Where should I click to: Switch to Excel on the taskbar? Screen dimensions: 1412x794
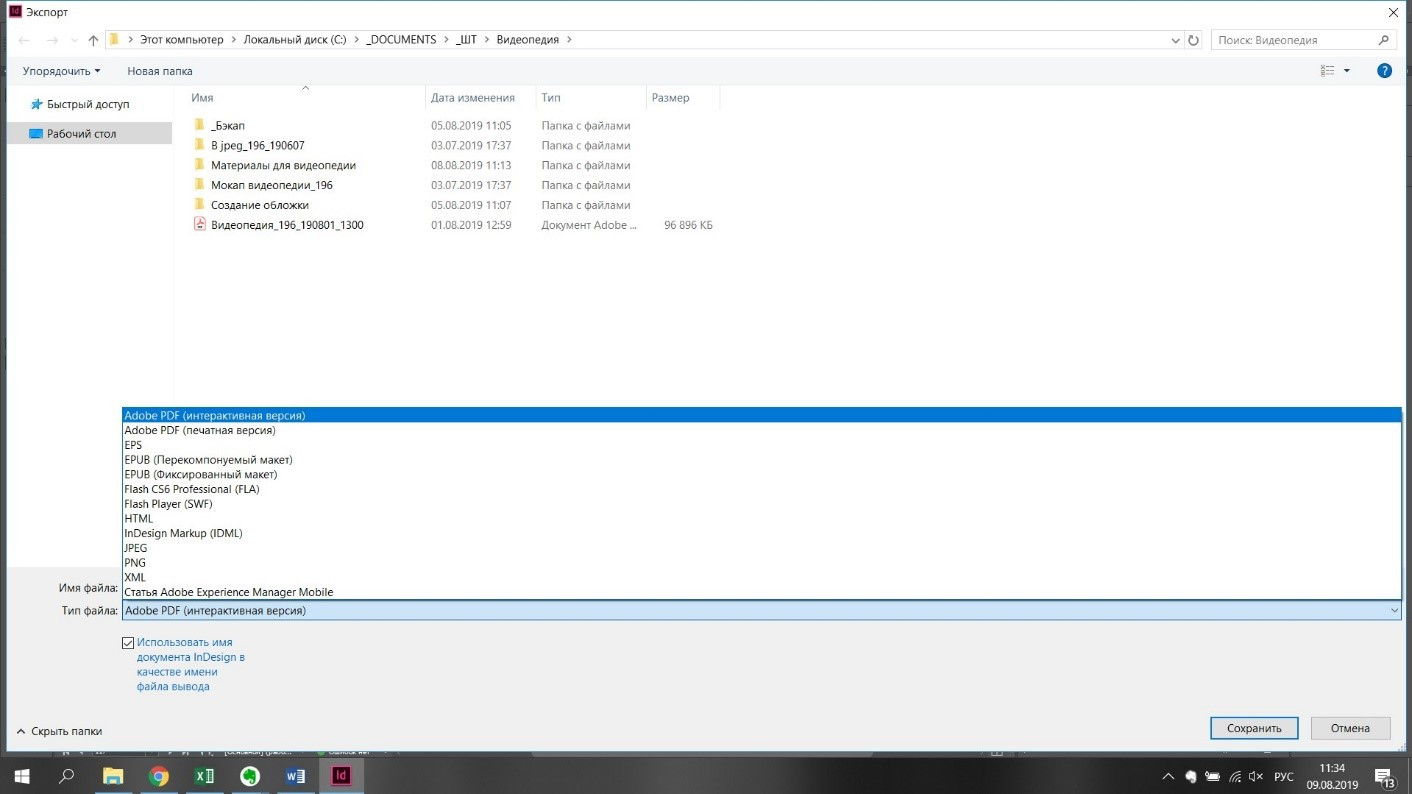pyautogui.click(x=204, y=776)
